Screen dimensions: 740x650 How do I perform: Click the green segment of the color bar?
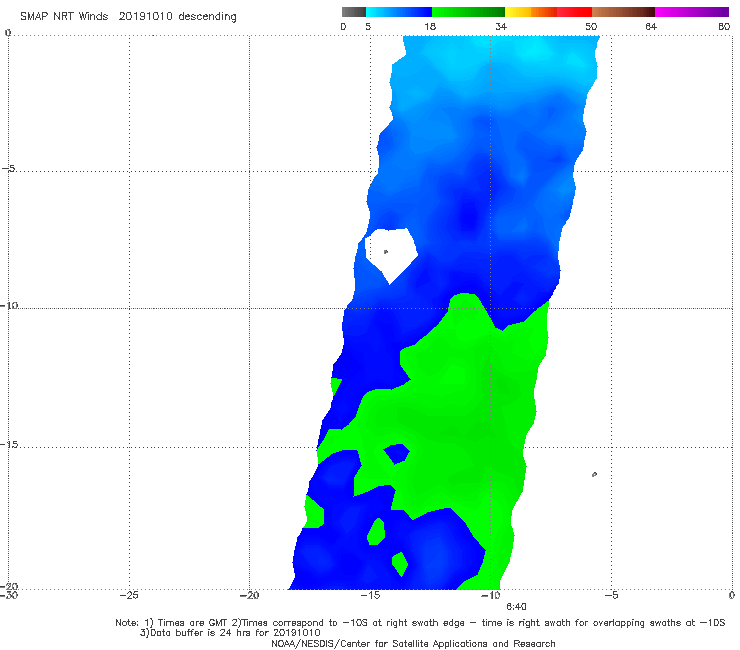469,12
